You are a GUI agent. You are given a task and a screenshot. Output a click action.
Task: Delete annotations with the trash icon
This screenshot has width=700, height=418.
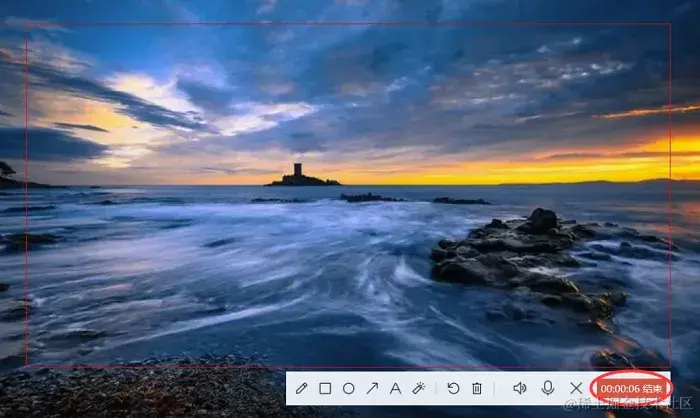[x=477, y=389]
